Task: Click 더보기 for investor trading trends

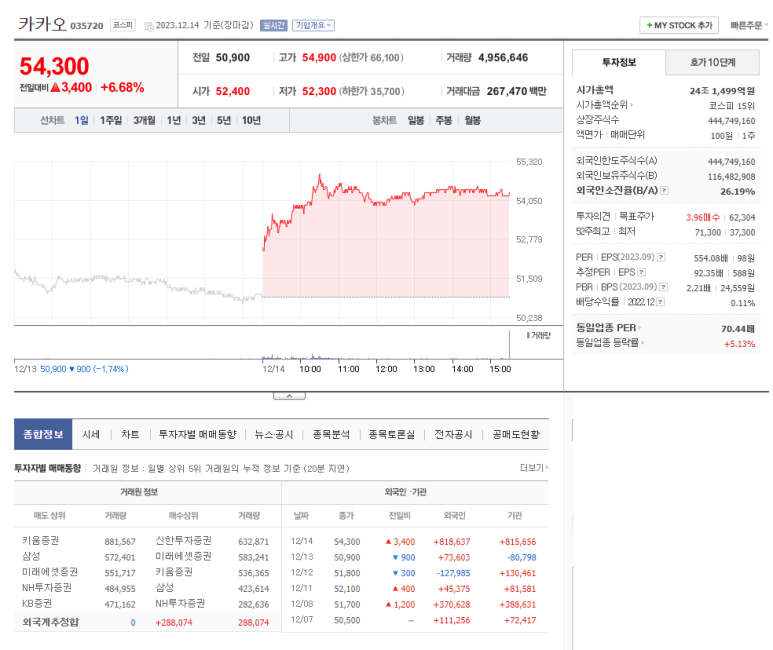Action: (534, 468)
